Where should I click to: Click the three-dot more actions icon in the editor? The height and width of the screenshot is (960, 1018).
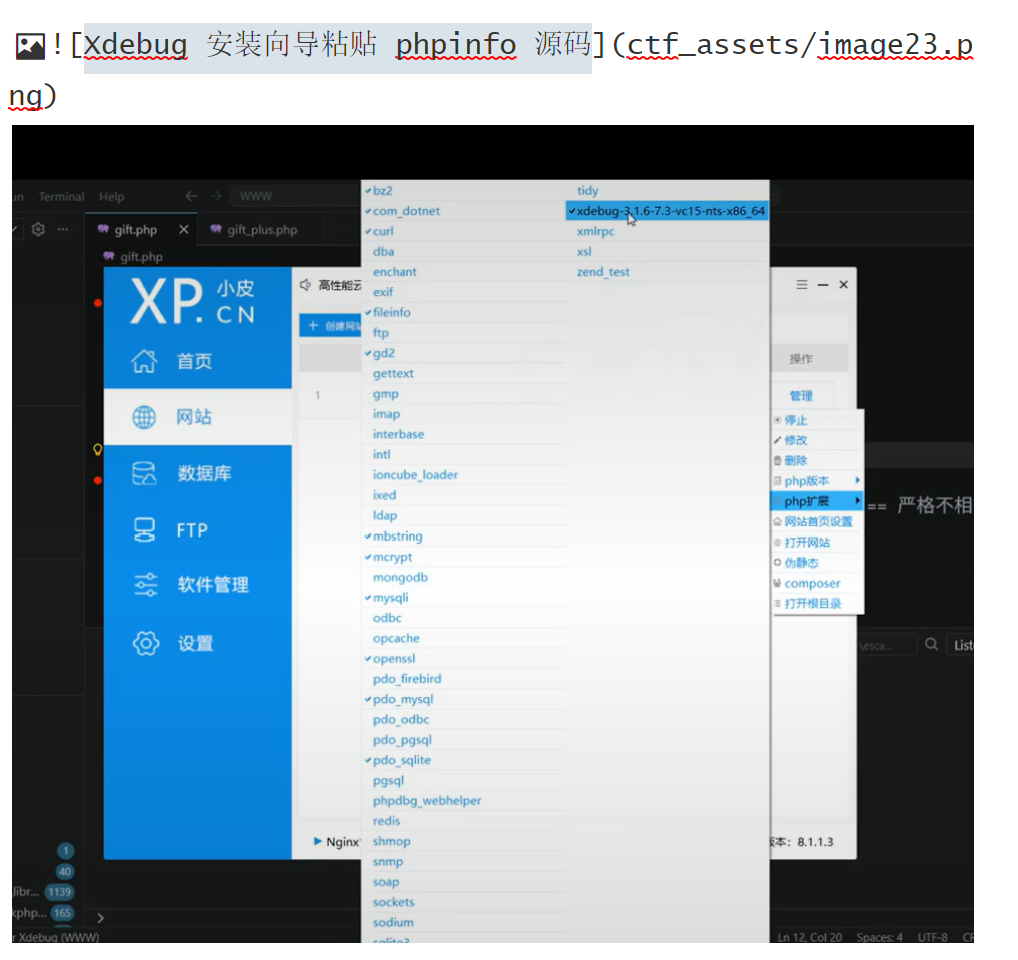click(x=62, y=229)
